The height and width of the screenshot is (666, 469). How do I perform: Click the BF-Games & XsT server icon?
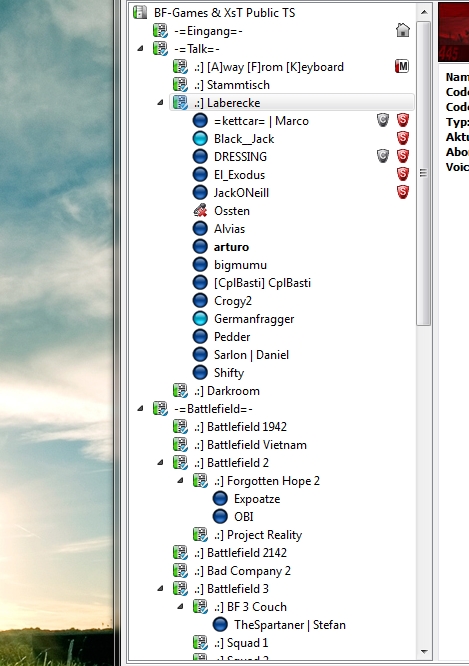click(140, 13)
